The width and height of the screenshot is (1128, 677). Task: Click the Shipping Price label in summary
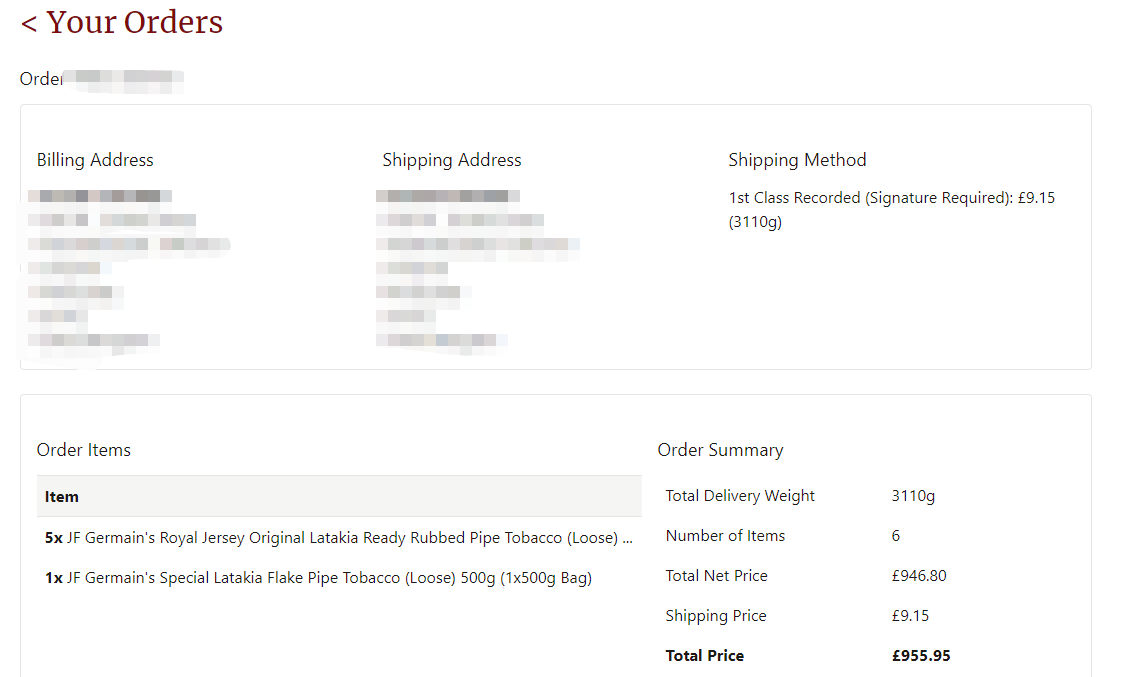click(716, 616)
